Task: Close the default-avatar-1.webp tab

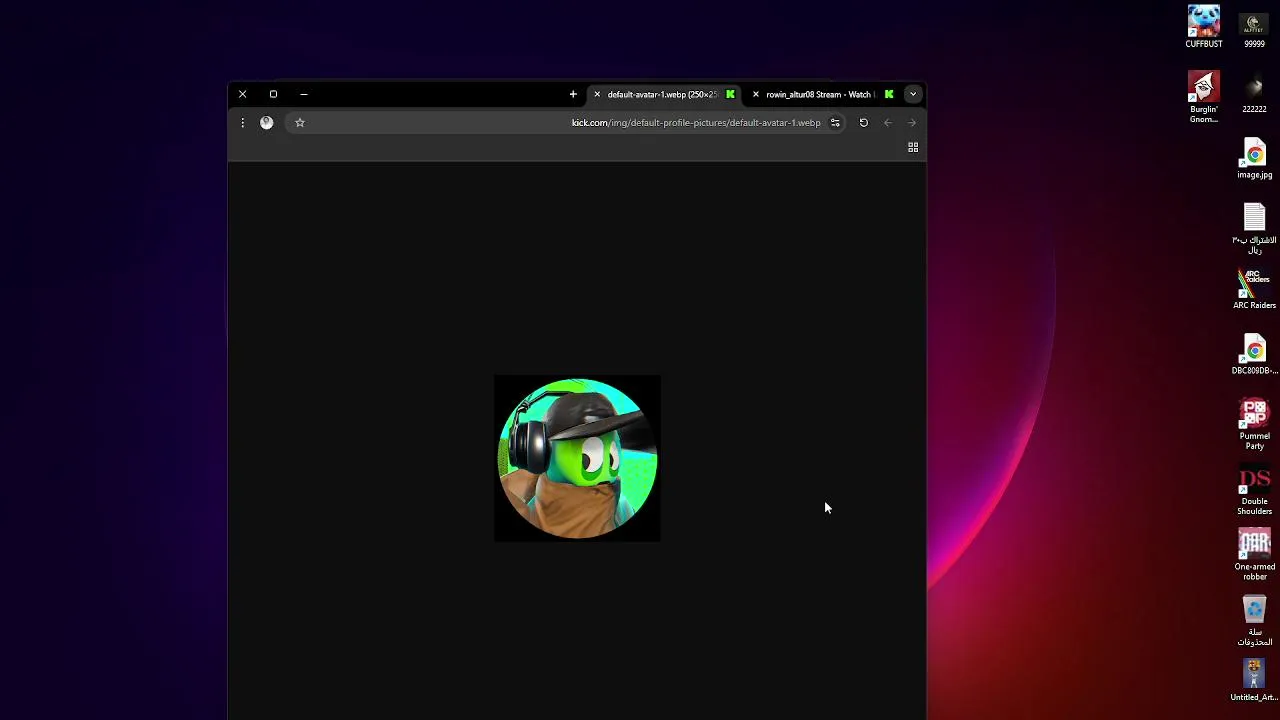Action: pos(597,94)
